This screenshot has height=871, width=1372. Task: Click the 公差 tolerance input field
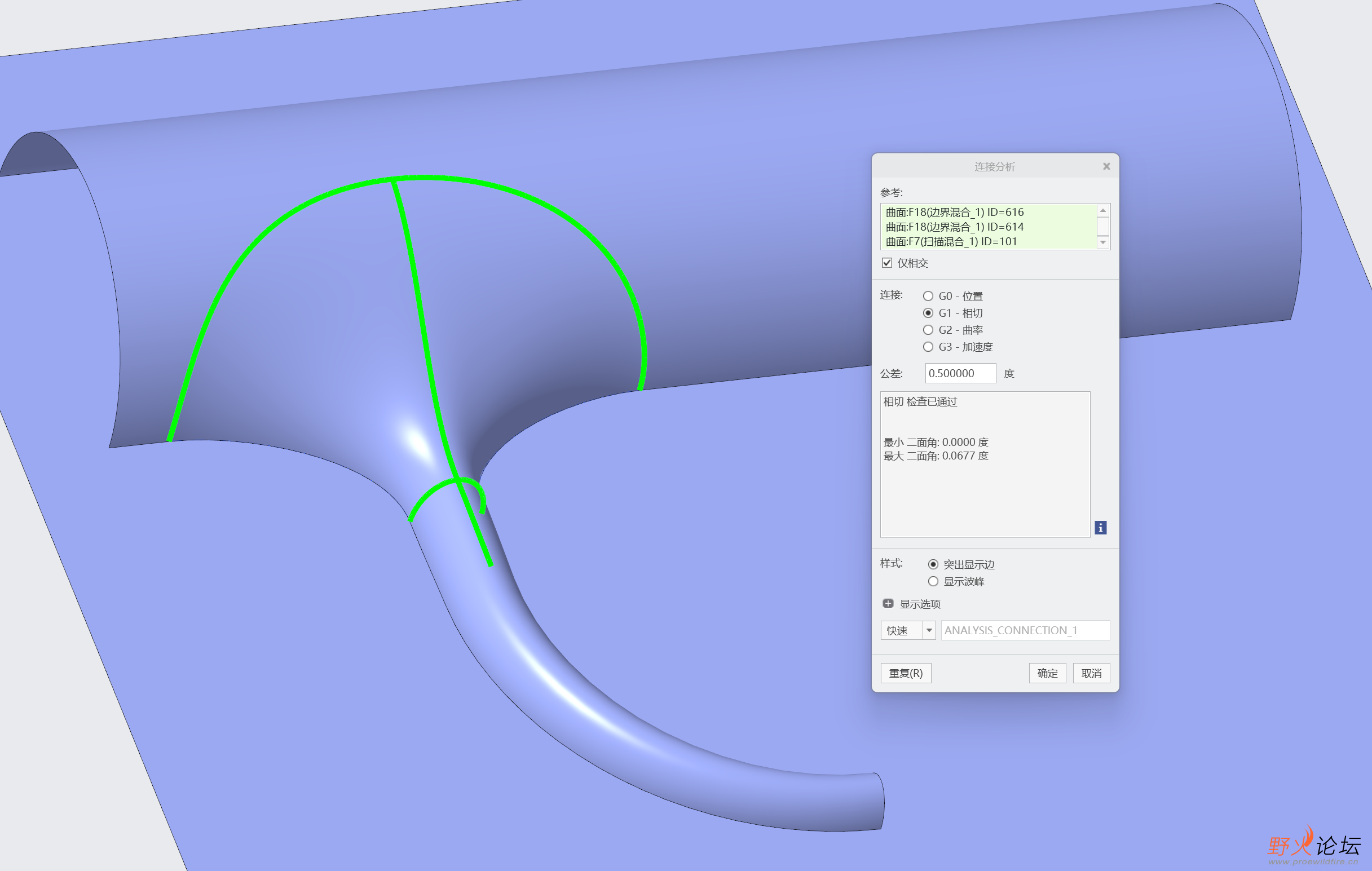coord(960,373)
